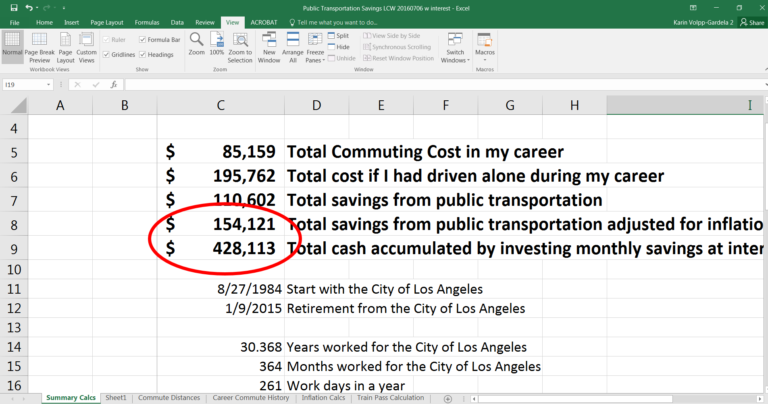Viewport: 768px width, 404px height.
Task: Select the 8/27/1984 date cell
Action: pyautogui.click(x=221, y=289)
